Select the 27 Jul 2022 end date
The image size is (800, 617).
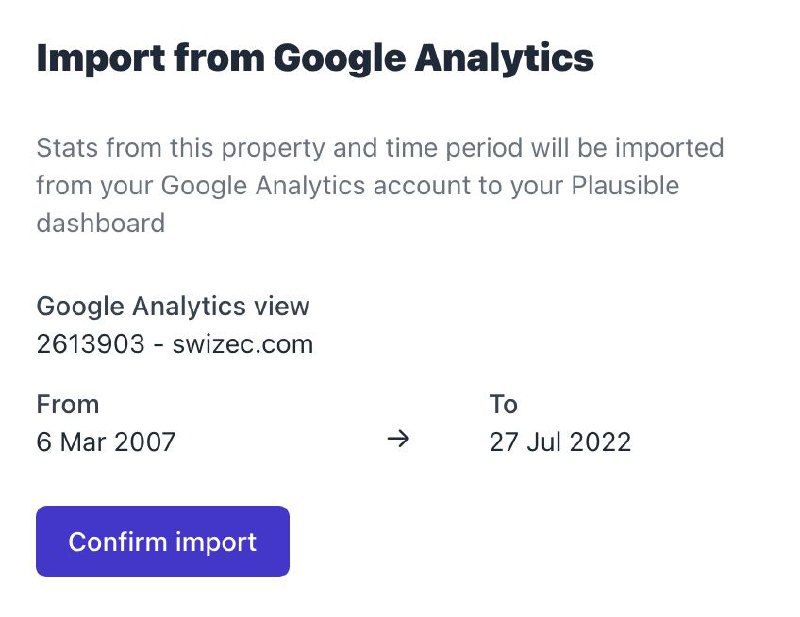point(560,441)
